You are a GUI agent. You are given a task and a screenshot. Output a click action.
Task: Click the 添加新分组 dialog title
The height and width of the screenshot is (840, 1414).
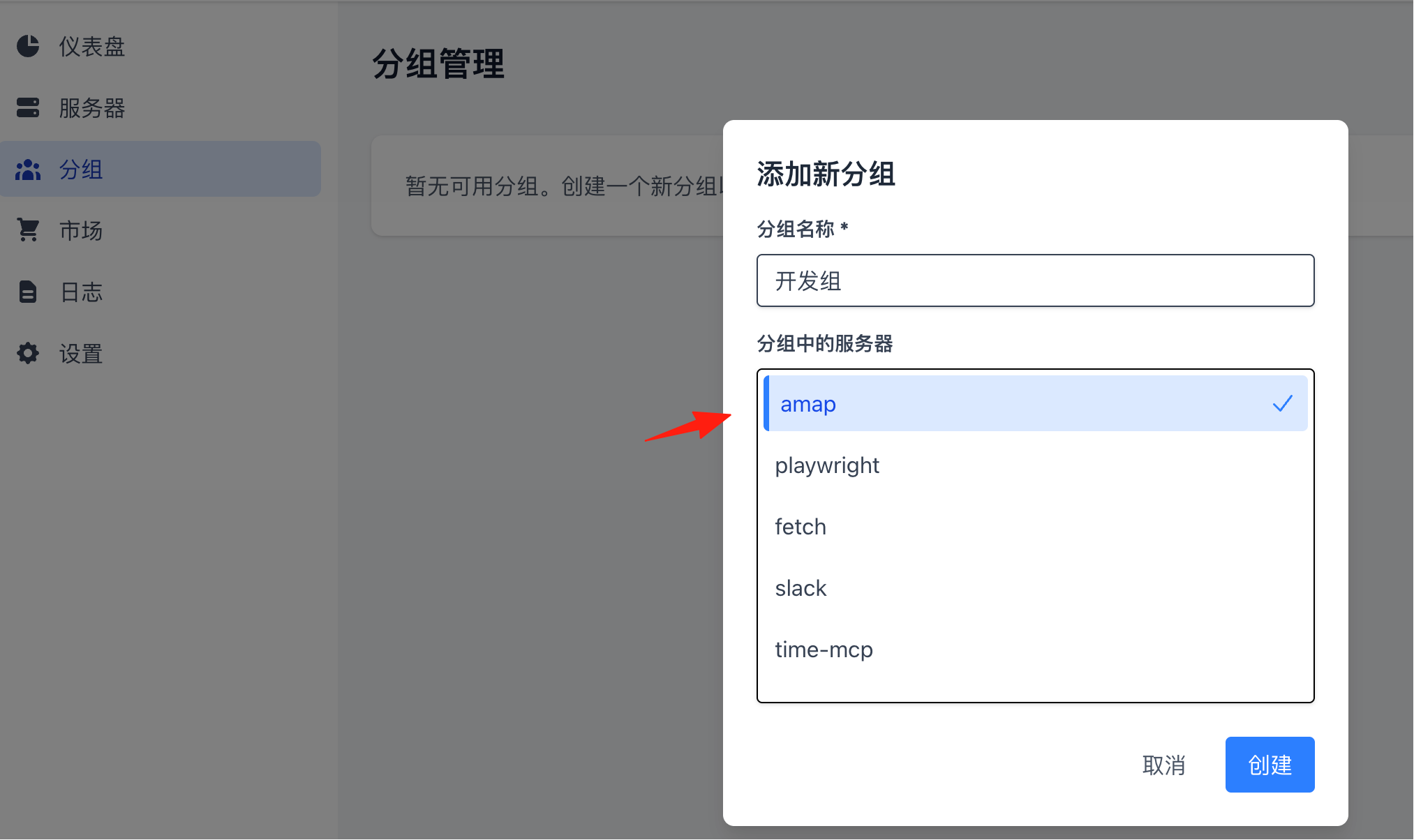pos(826,174)
